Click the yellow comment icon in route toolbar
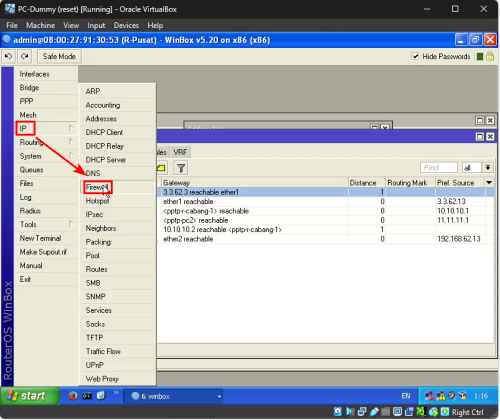 pos(162,168)
